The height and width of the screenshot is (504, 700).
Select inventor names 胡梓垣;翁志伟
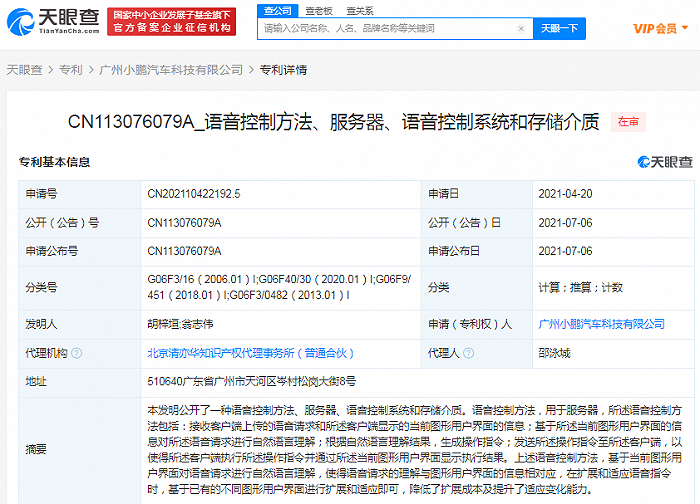(180, 324)
